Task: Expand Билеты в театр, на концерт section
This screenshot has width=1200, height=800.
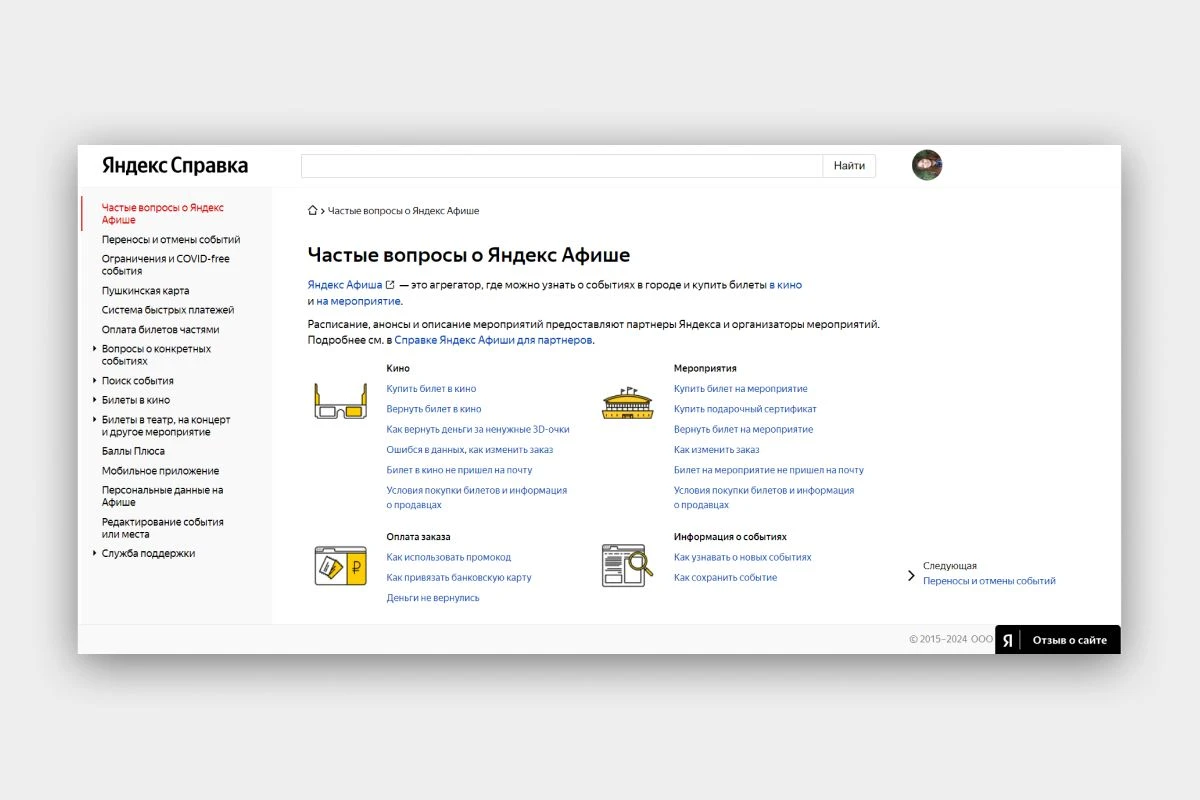Action: (94, 420)
